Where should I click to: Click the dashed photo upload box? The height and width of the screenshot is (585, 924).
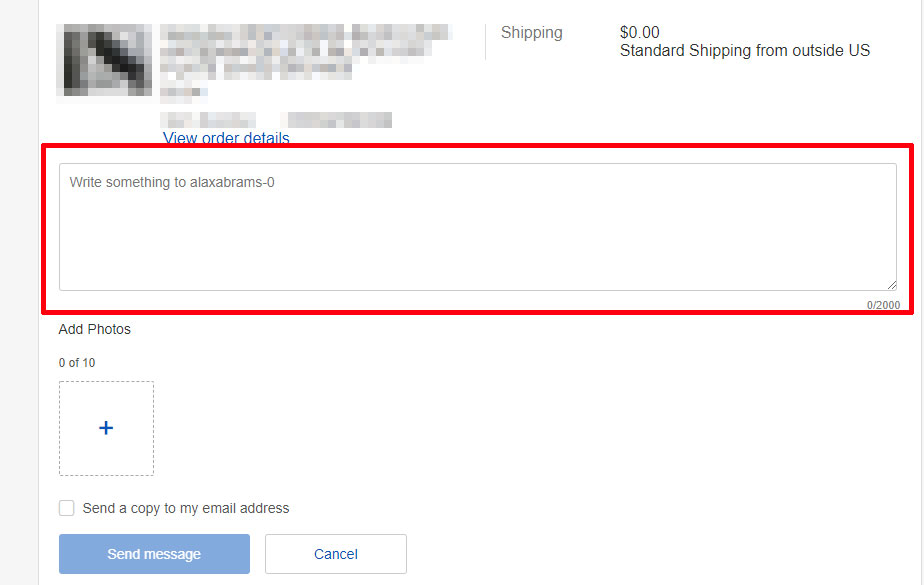106,428
